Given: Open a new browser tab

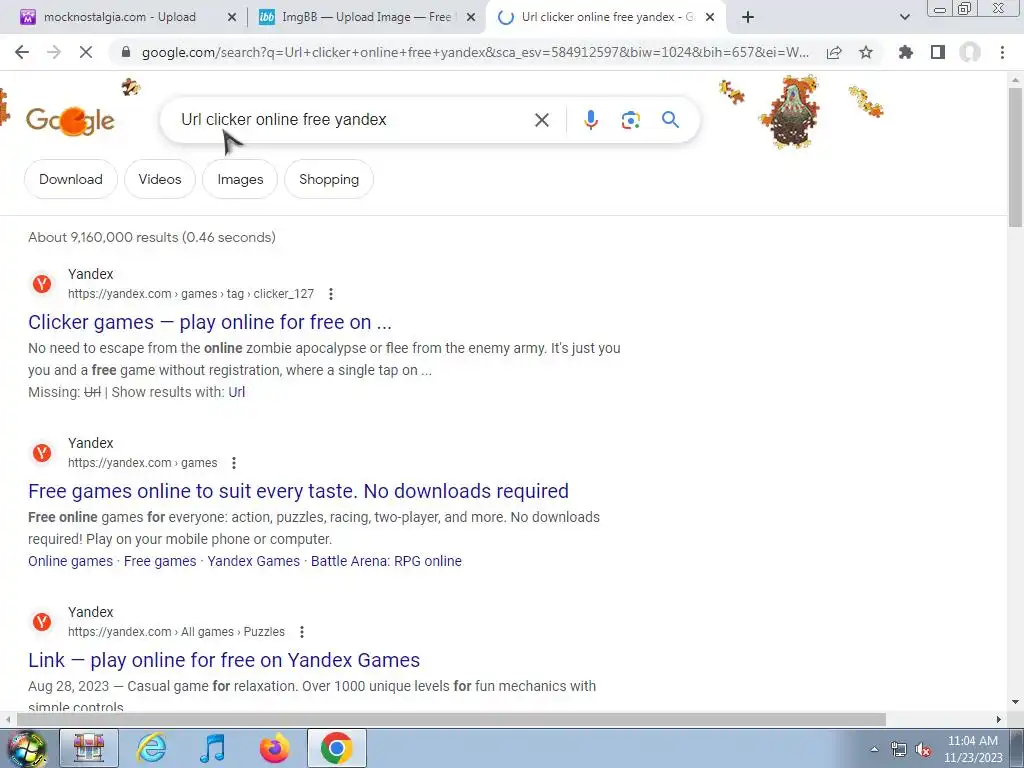Looking at the screenshot, I should point(748,18).
